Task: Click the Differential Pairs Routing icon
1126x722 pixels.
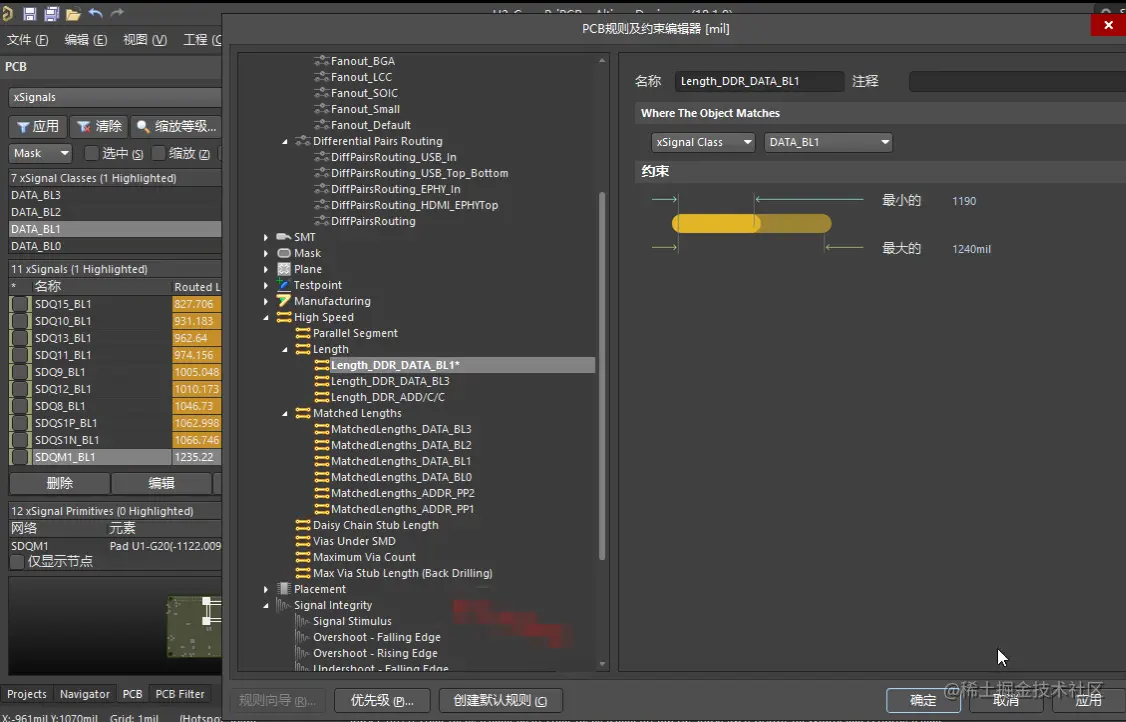Action: coord(303,141)
